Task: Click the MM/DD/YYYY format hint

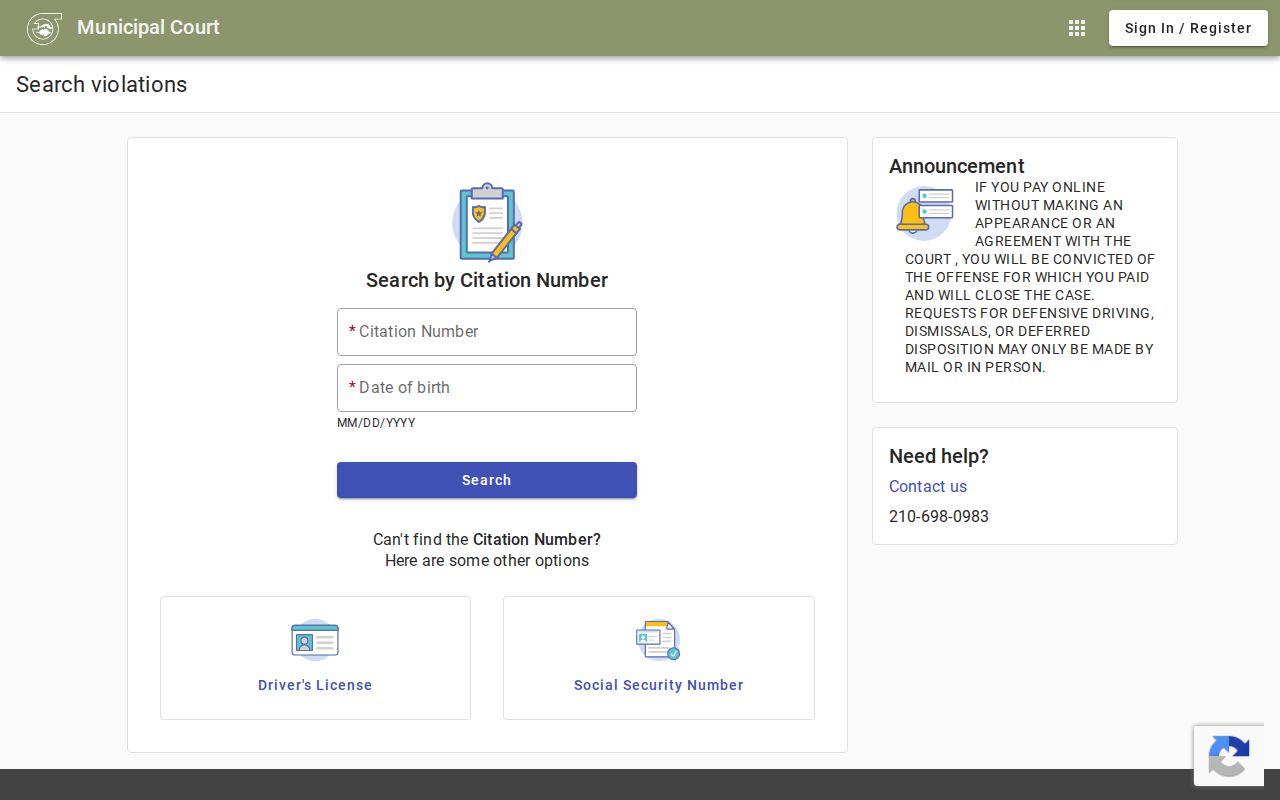Action: [x=376, y=423]
